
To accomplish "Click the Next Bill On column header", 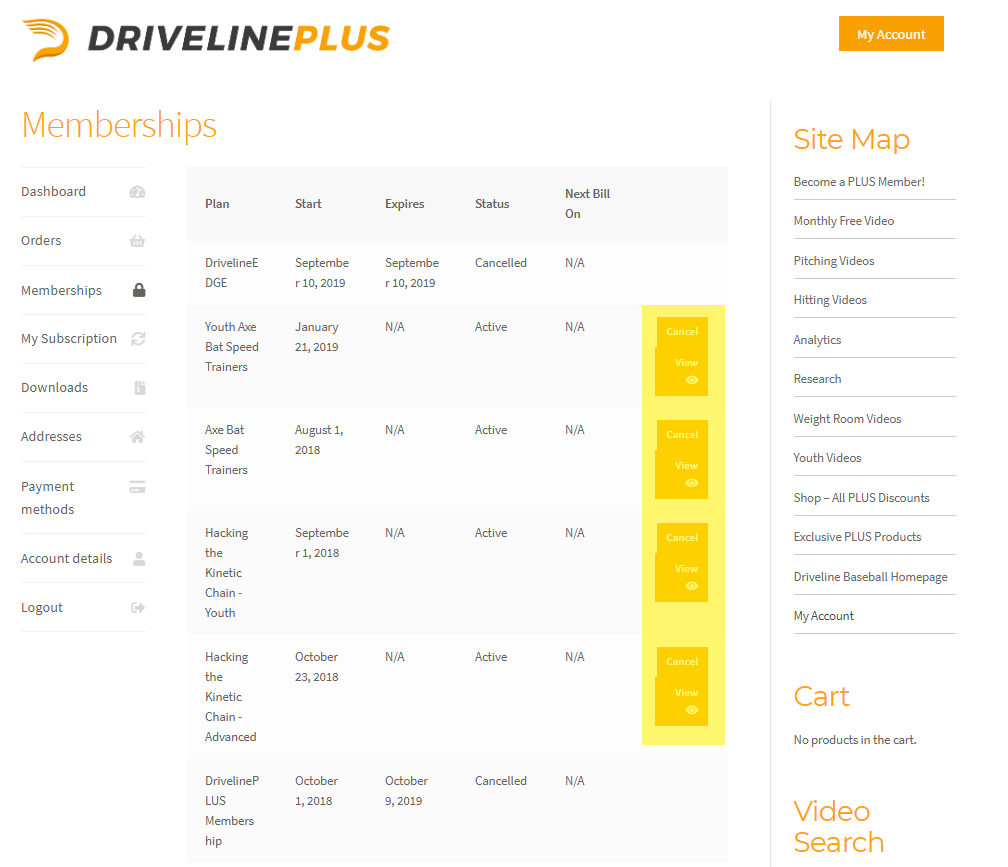I will [x=588, y=204].
